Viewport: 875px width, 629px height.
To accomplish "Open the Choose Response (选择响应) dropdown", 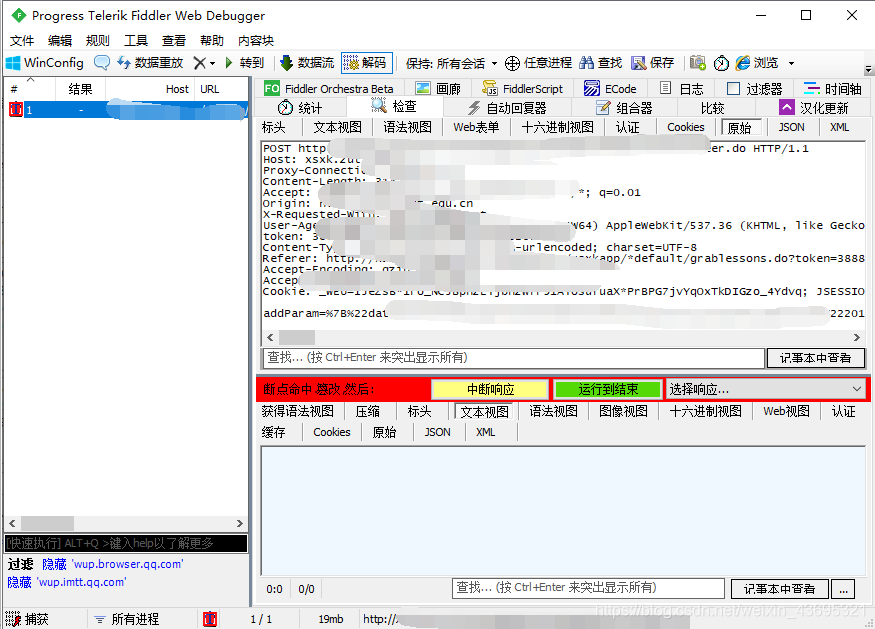I will click(766, 389).
